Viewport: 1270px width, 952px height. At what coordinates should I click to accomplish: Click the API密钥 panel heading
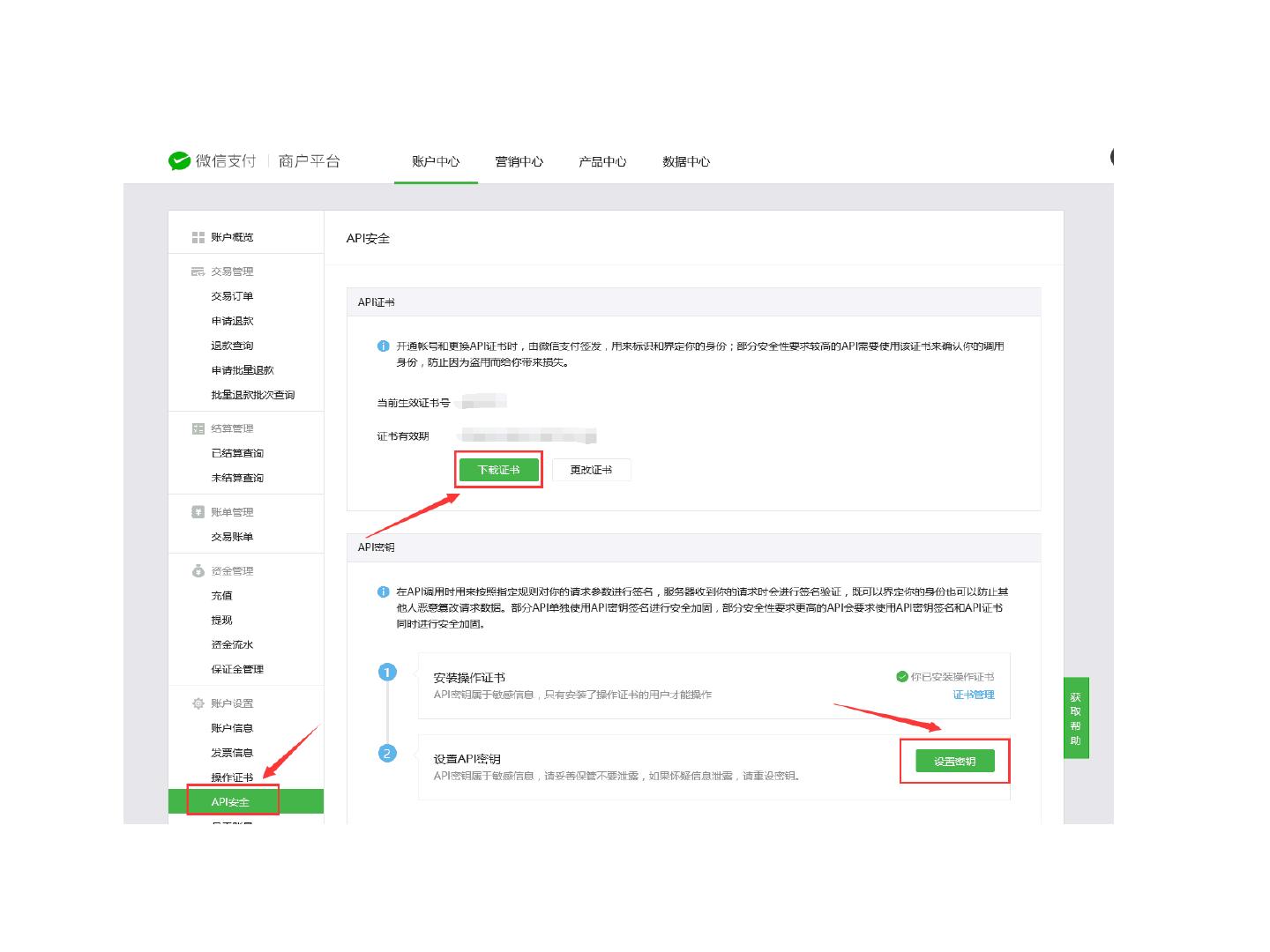click(377, 547)
